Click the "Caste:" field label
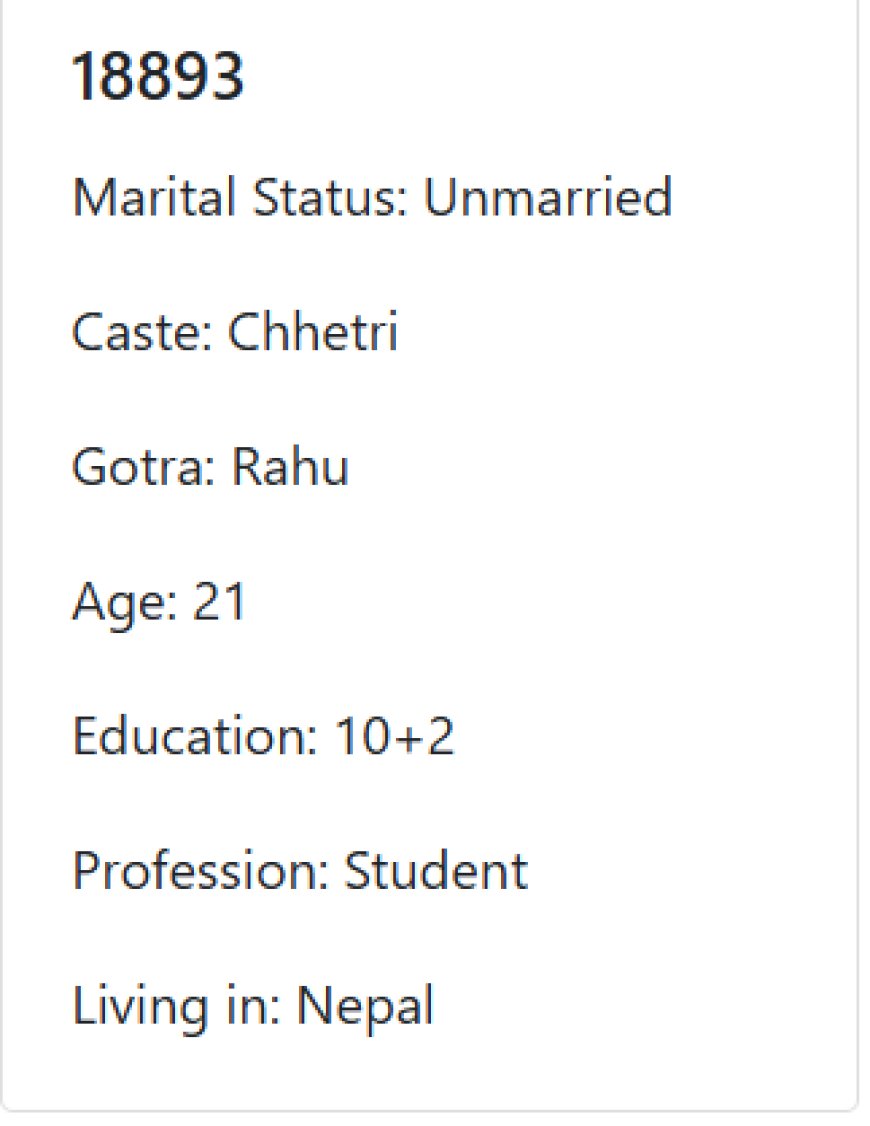The height and width of the screenshot is (1126, 870). [142, 332]
